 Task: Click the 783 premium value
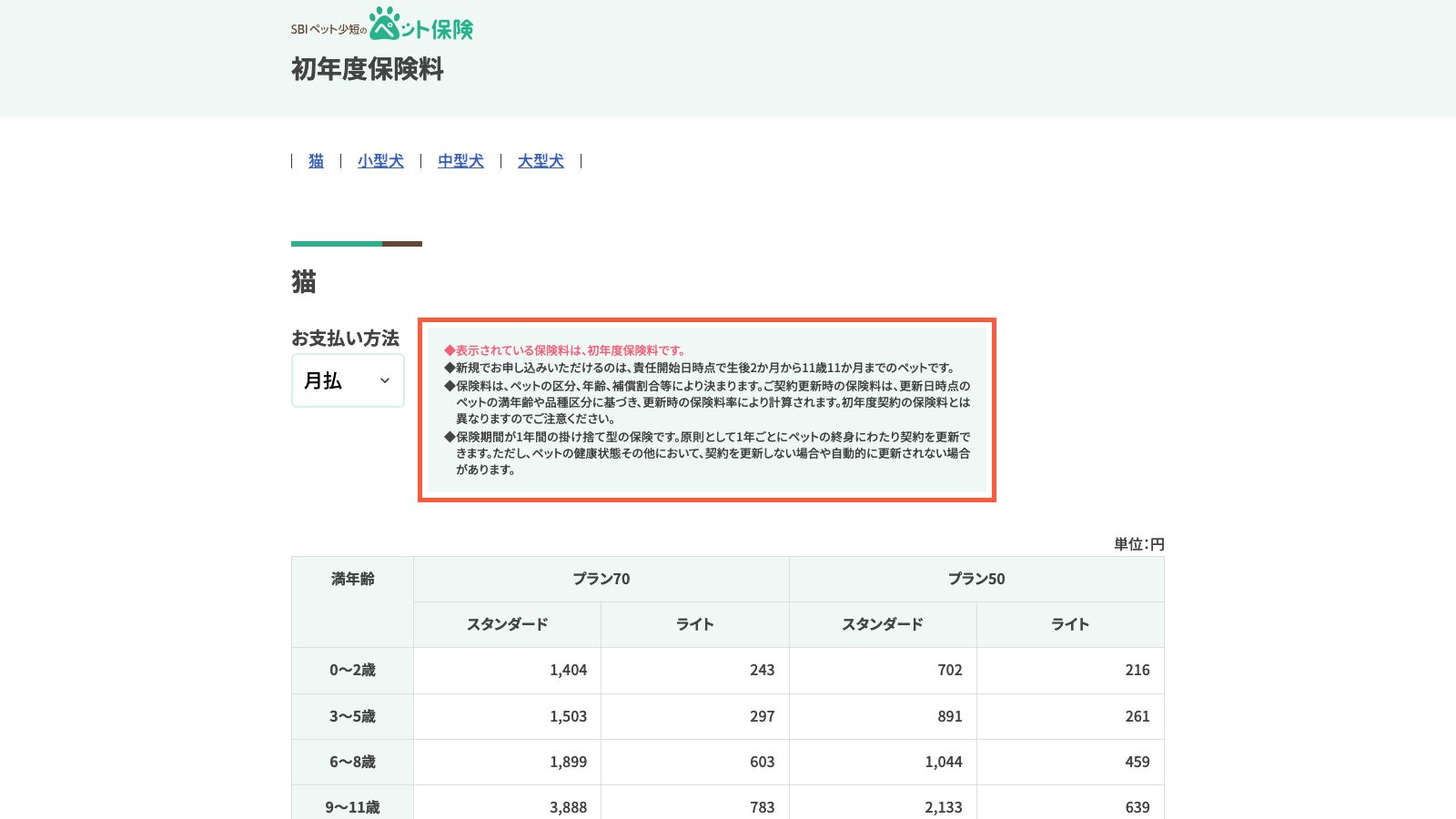click(763, 807)
